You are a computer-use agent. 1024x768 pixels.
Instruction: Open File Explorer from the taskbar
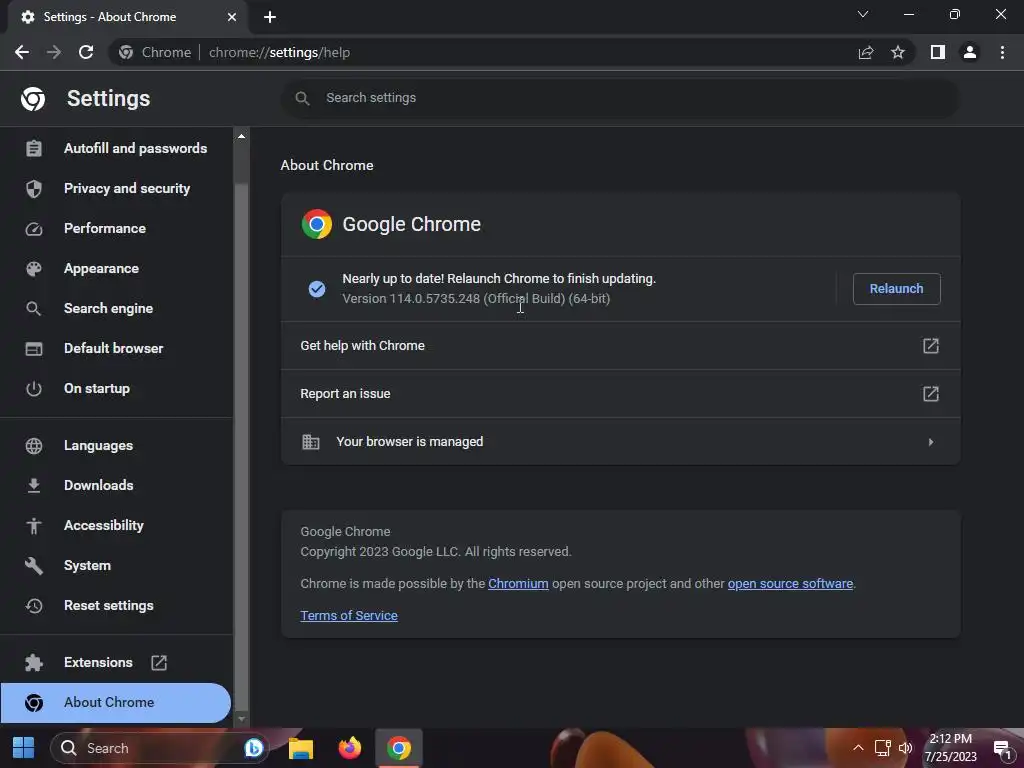pyautogui.click(x=301, y=748)
